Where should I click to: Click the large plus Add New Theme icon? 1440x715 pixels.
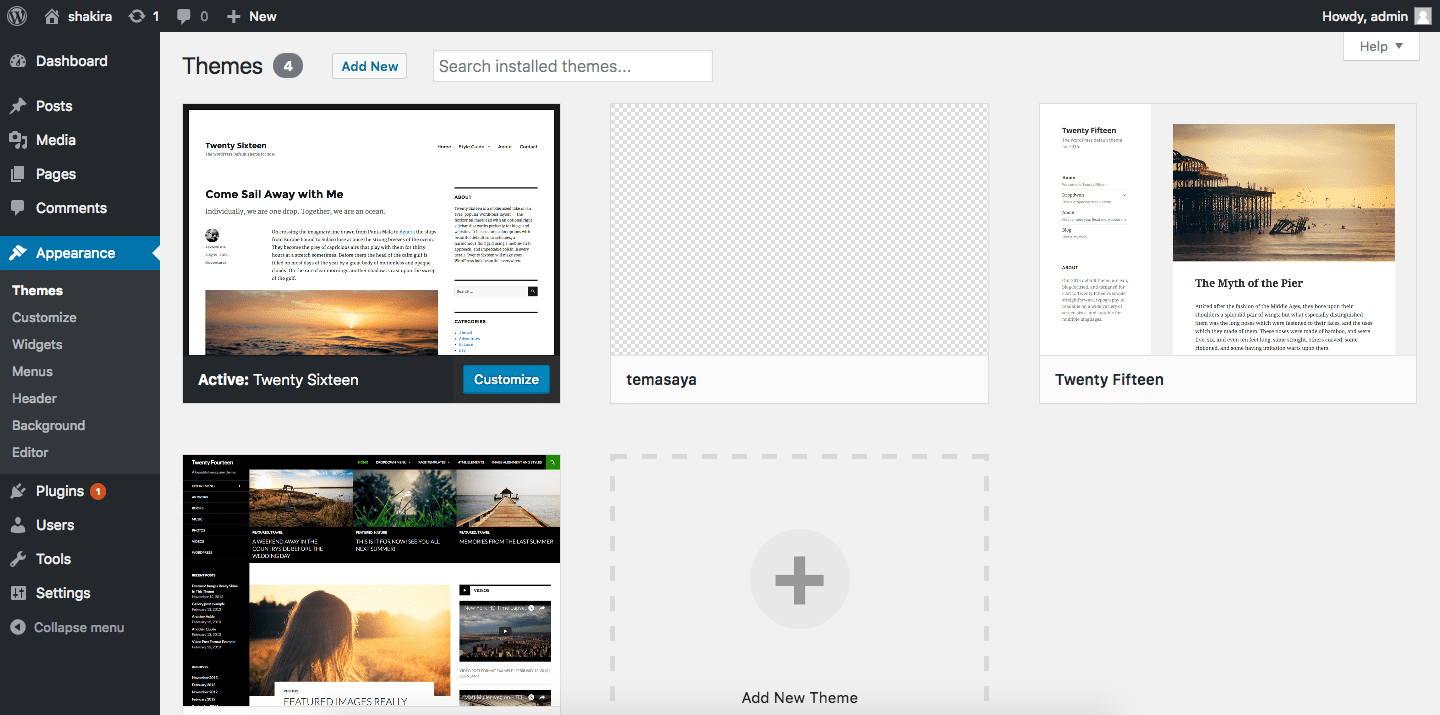coord(799,579)
